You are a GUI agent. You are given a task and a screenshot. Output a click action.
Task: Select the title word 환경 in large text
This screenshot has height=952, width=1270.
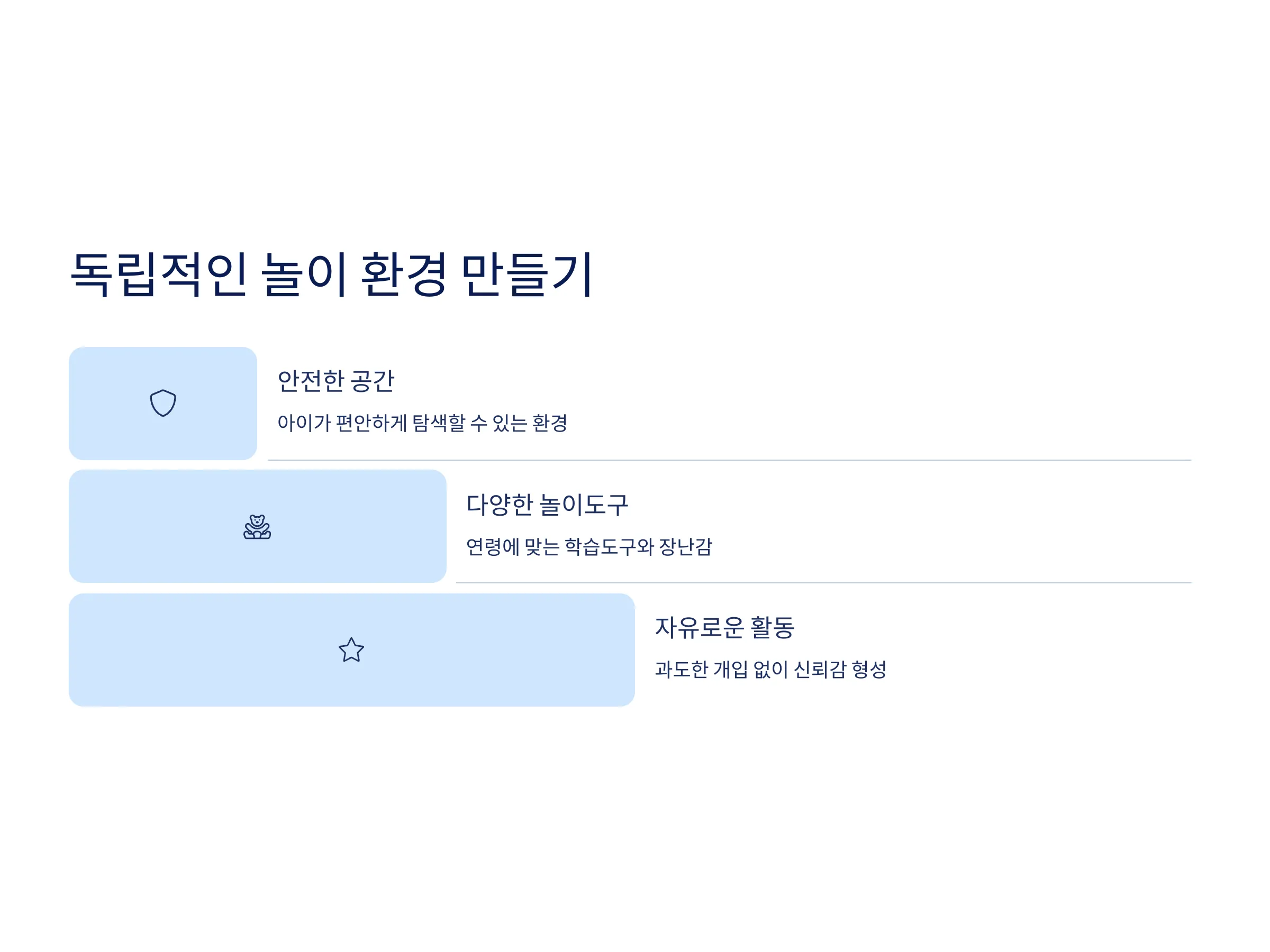(x=404, y=274)
